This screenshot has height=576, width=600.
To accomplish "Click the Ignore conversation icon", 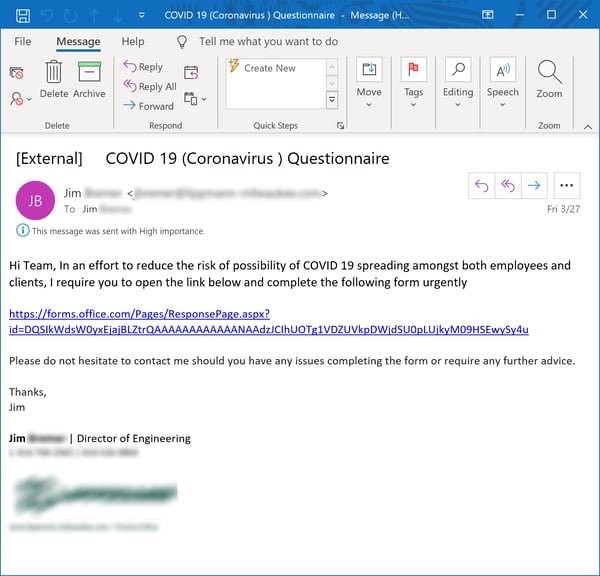I will [17, 72].
